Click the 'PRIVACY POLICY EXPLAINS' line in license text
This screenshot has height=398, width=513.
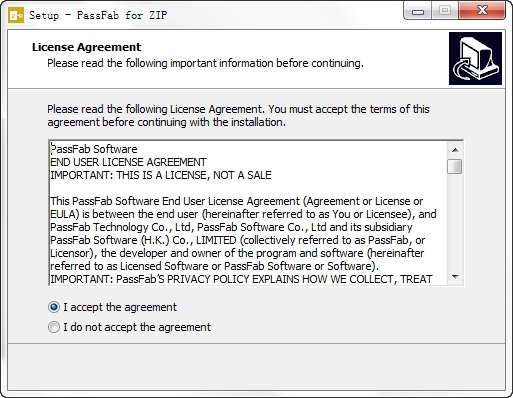[241, 279]
